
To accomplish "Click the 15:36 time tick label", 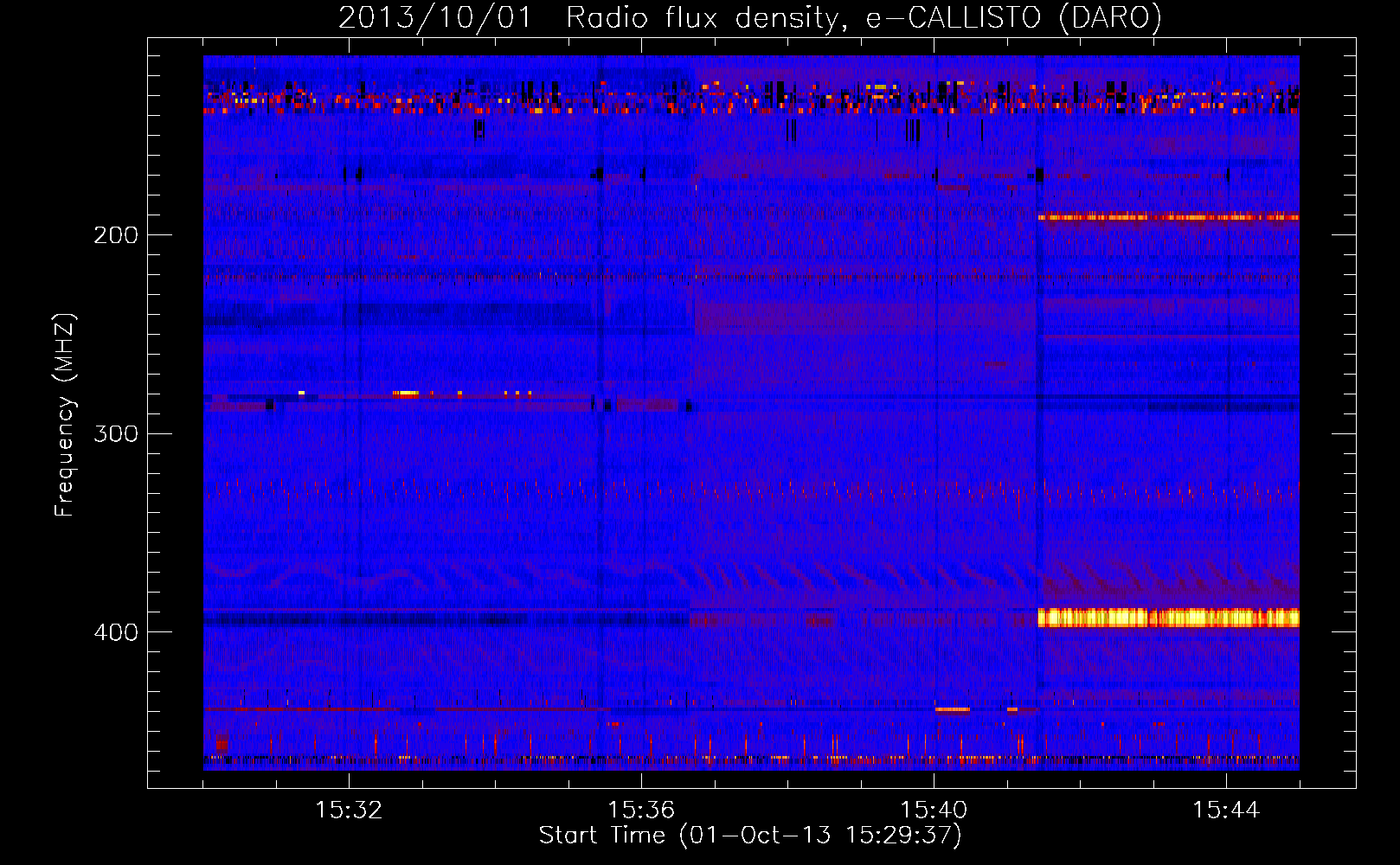I will pyautogui.click(x=641, y=811).
